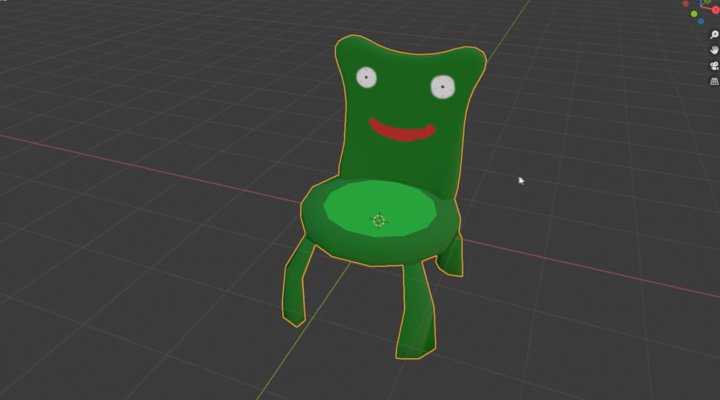Image resolution: width=720 pixels, height=400 pixels.
Task: Select the chair's front right leg
Action: [417, 310]
